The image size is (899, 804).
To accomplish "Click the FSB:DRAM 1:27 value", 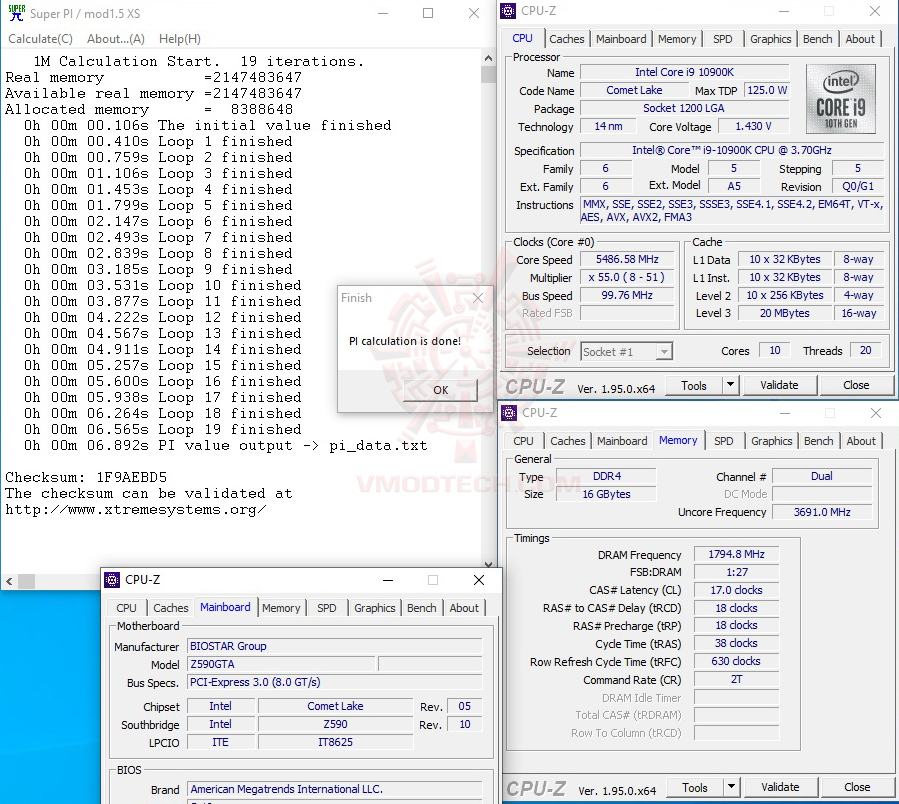I will (736, 572).
